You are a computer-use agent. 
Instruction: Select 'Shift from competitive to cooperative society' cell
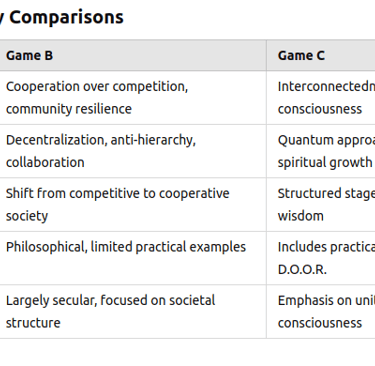tap(133, 205)
